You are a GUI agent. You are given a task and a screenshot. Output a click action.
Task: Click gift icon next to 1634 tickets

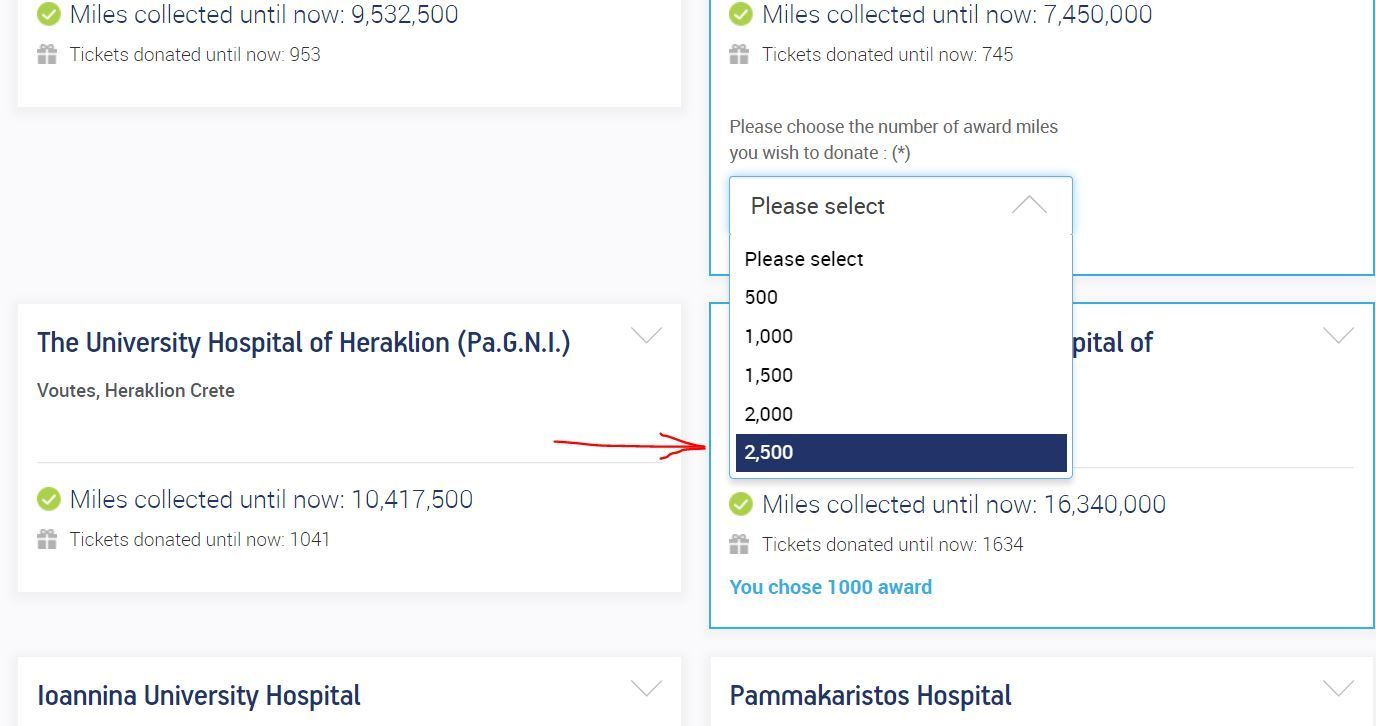click(x=739, y=545)
